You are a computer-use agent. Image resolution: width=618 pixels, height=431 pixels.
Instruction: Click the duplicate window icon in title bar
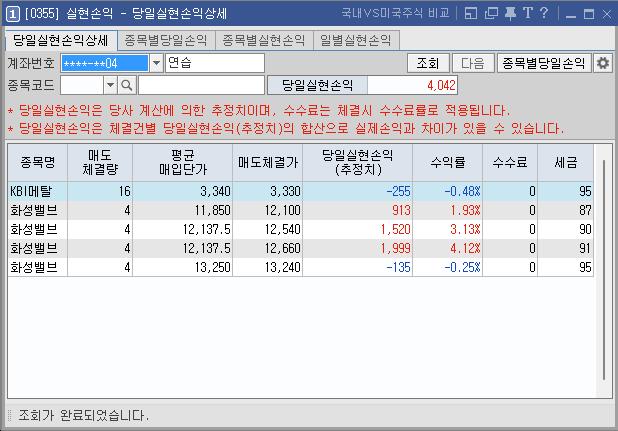point(491,14)
